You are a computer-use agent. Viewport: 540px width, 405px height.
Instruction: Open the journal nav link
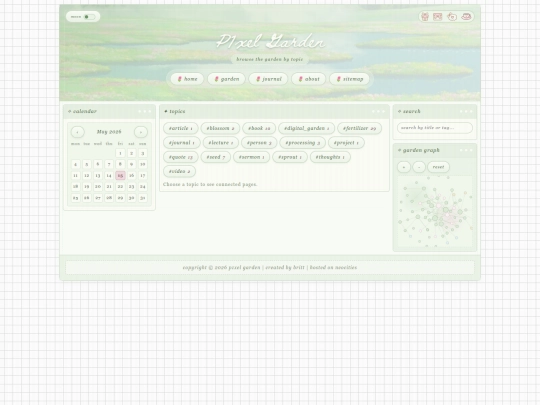(x=268, y=79)
